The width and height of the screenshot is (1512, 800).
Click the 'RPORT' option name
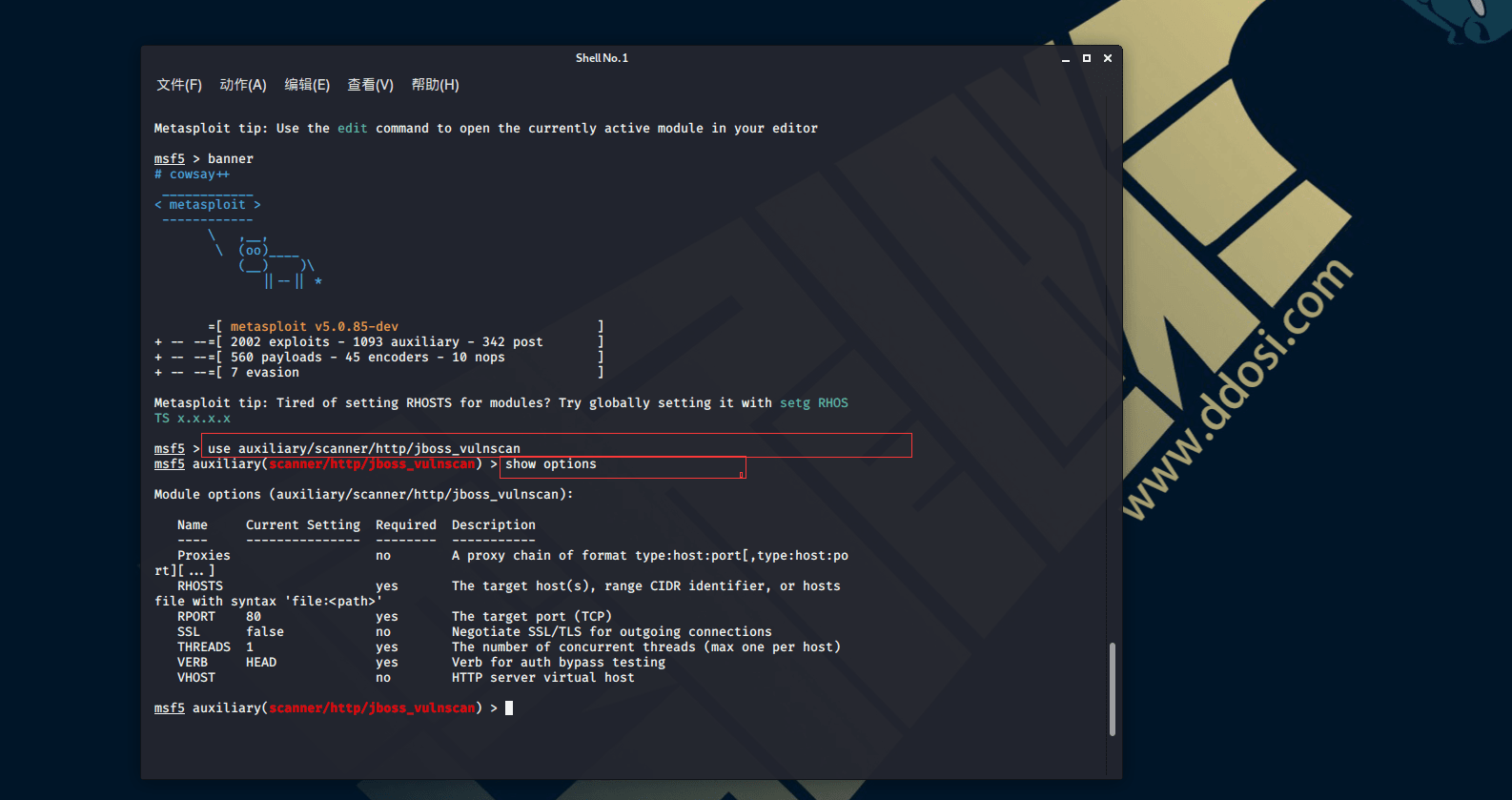[x=196, y=617]
